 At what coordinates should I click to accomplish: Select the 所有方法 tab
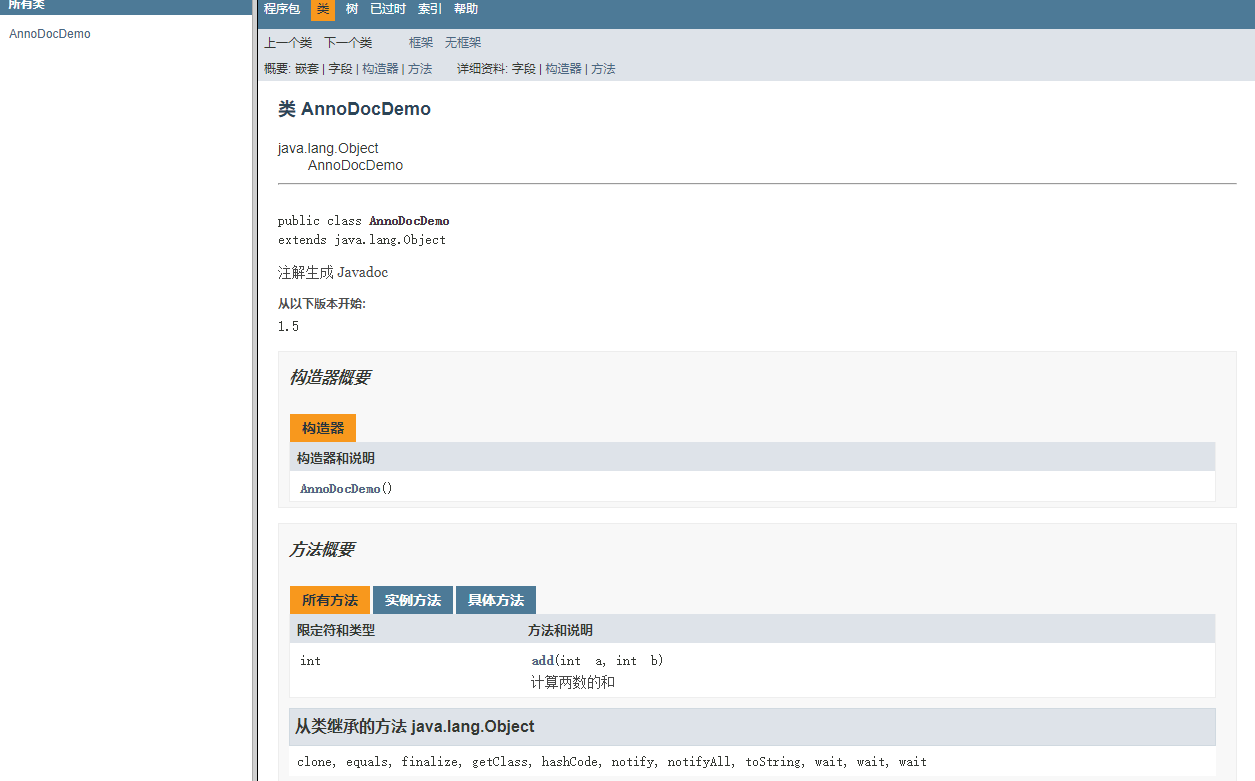pos(330,600)
